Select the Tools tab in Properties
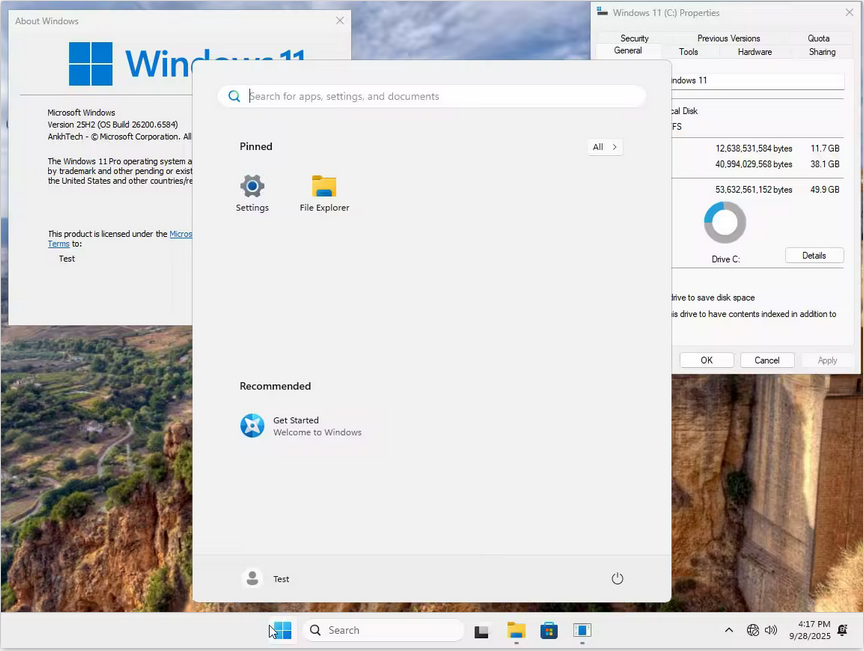Image resolution: width=864 pixels, height=651 pixels. tap(688, 52)
